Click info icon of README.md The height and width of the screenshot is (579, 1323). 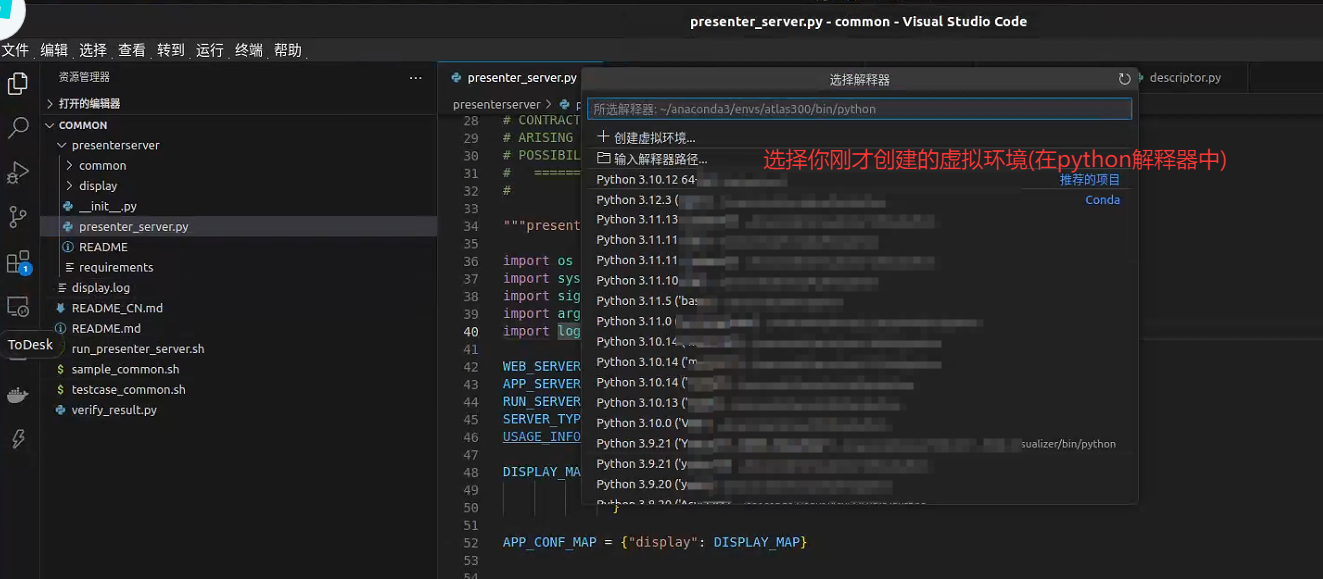61,328
